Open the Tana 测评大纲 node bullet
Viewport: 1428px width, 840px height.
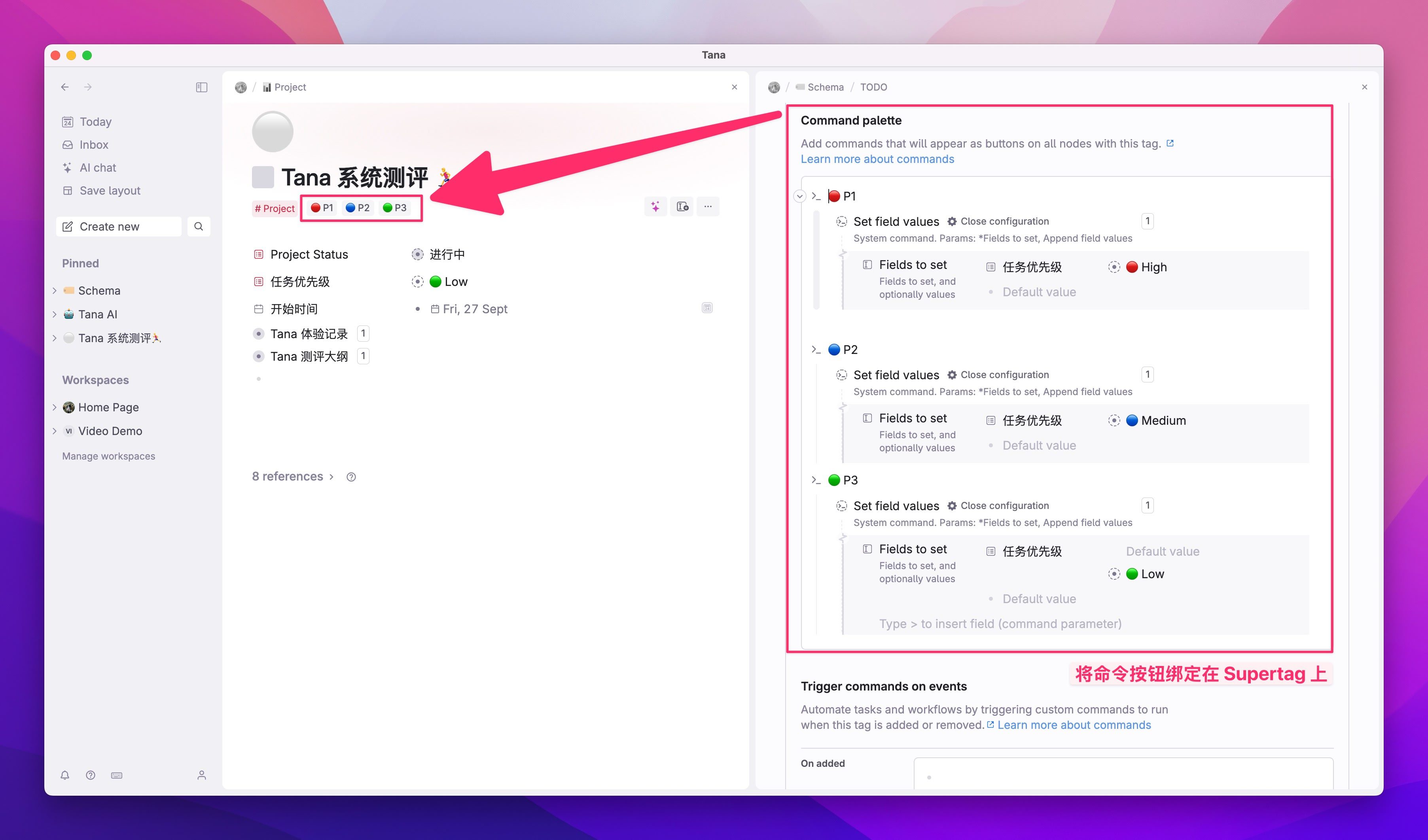tap(258, 356)
